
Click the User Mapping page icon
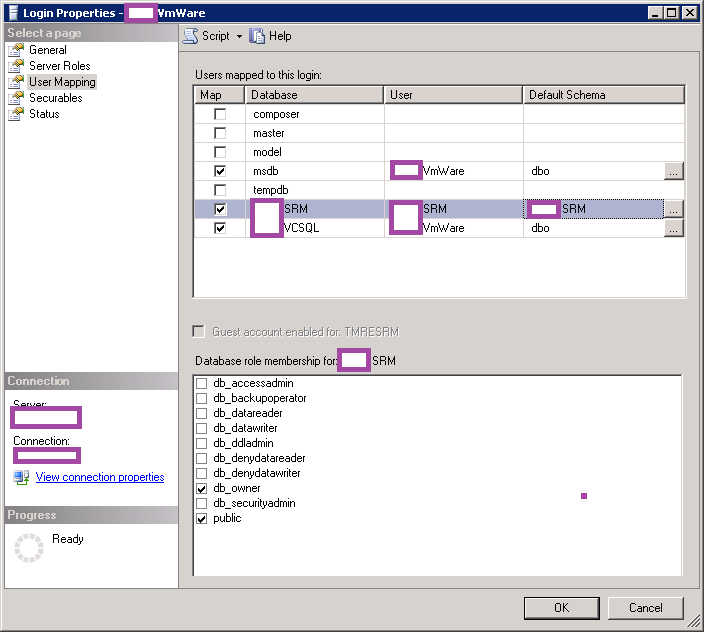16,82
